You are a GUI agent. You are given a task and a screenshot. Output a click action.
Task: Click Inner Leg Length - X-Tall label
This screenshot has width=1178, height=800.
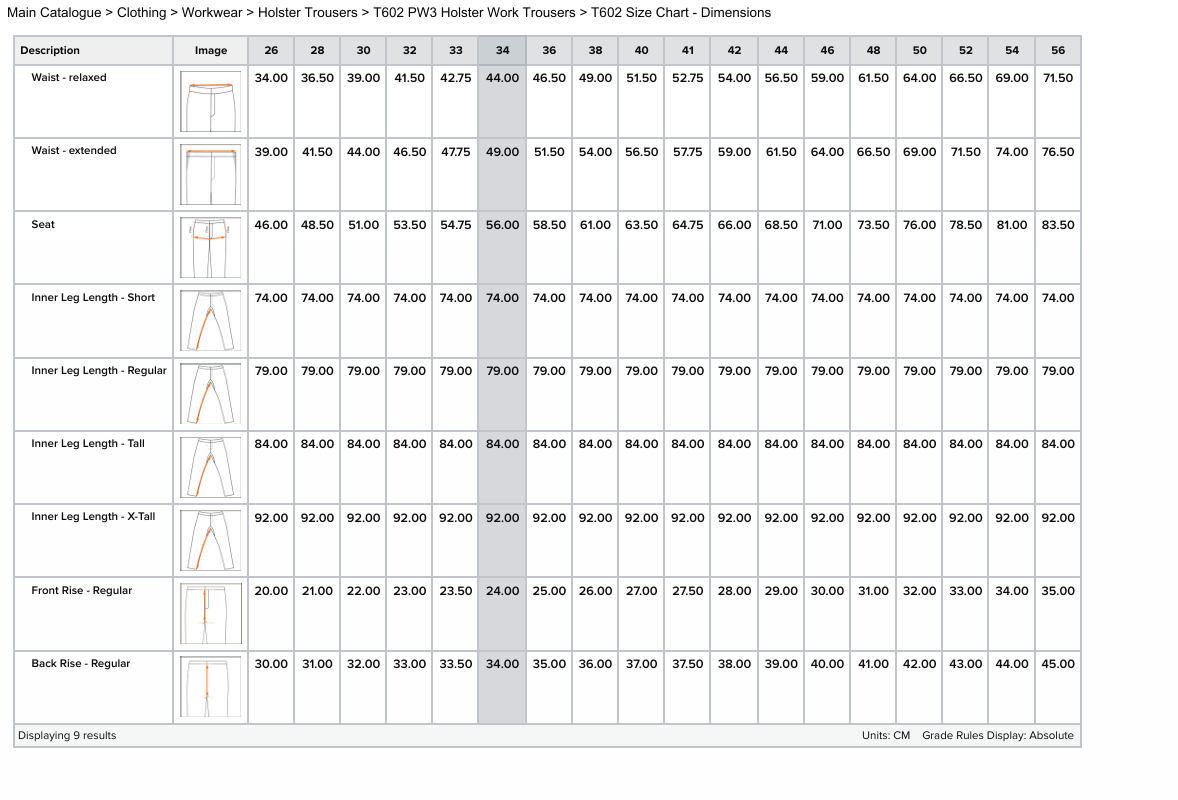coord(92,516)
